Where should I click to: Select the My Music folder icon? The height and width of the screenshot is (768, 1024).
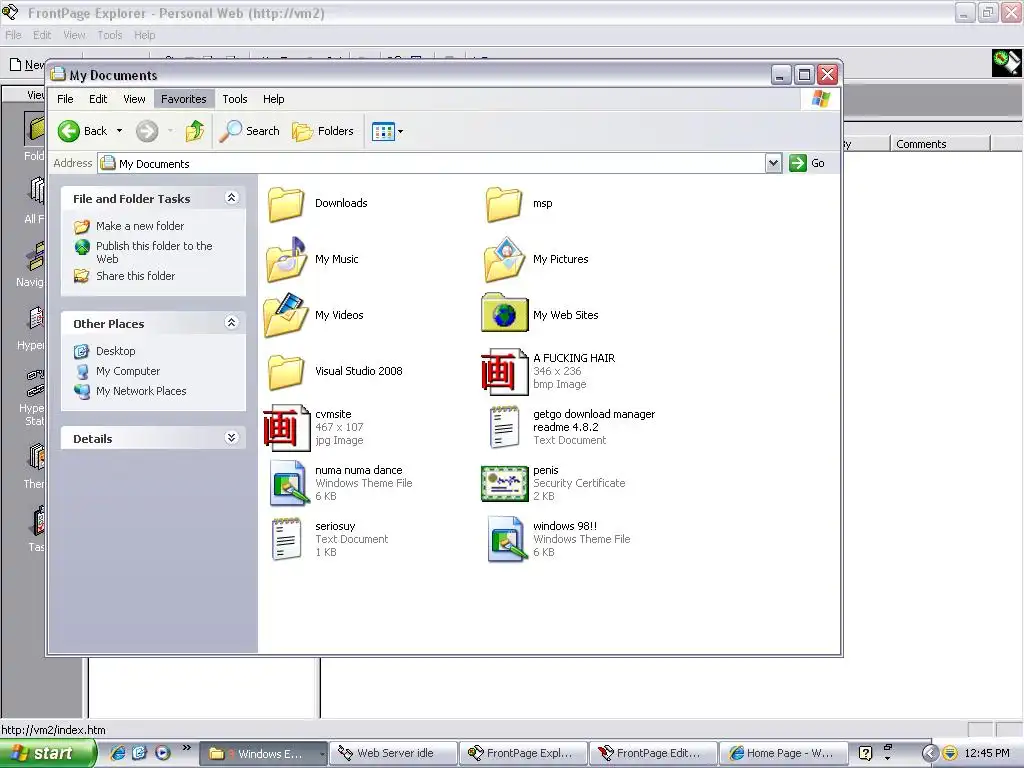[286, 259]
